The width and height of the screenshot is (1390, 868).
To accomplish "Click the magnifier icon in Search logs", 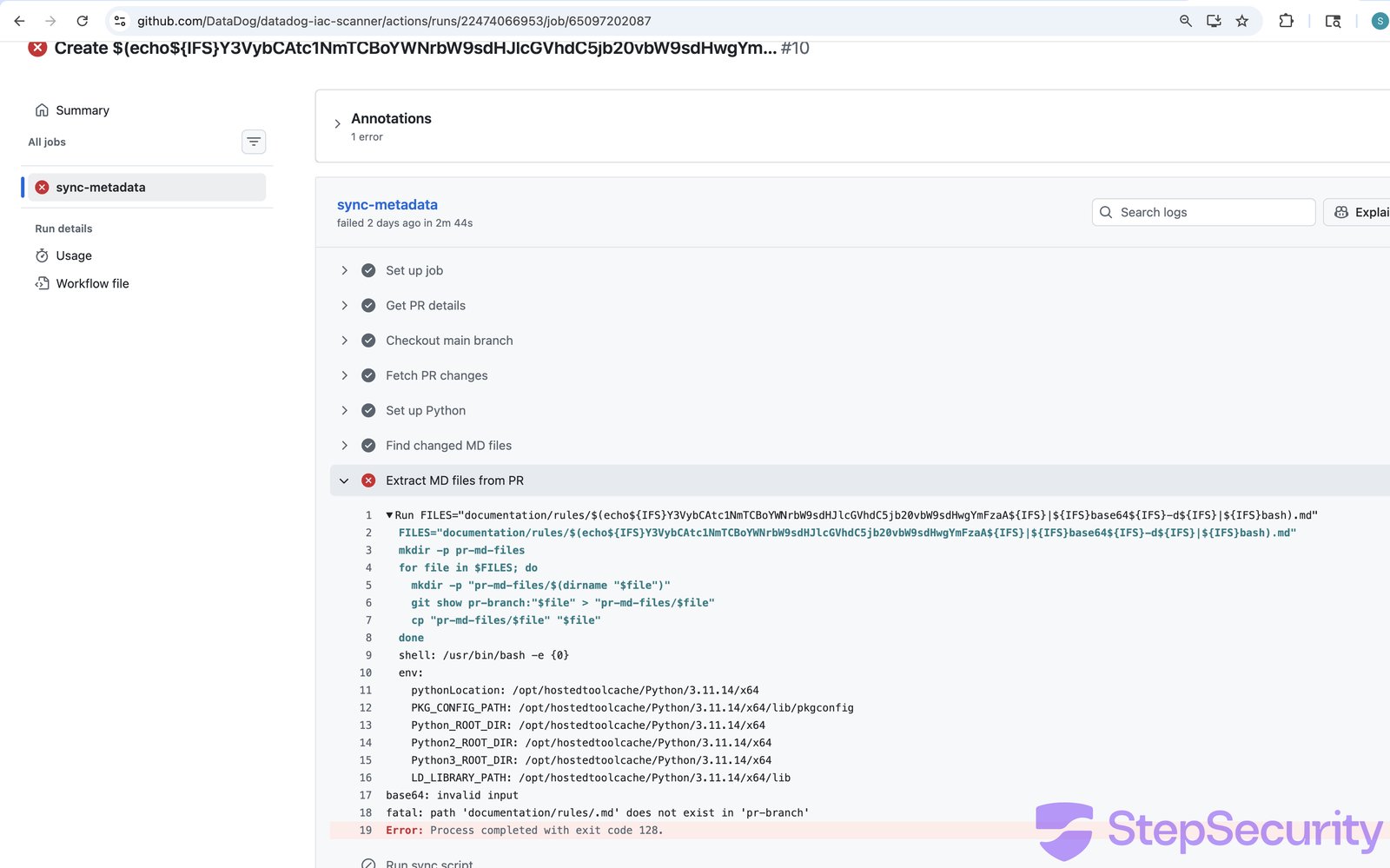I will click(x=1106, y=212).
